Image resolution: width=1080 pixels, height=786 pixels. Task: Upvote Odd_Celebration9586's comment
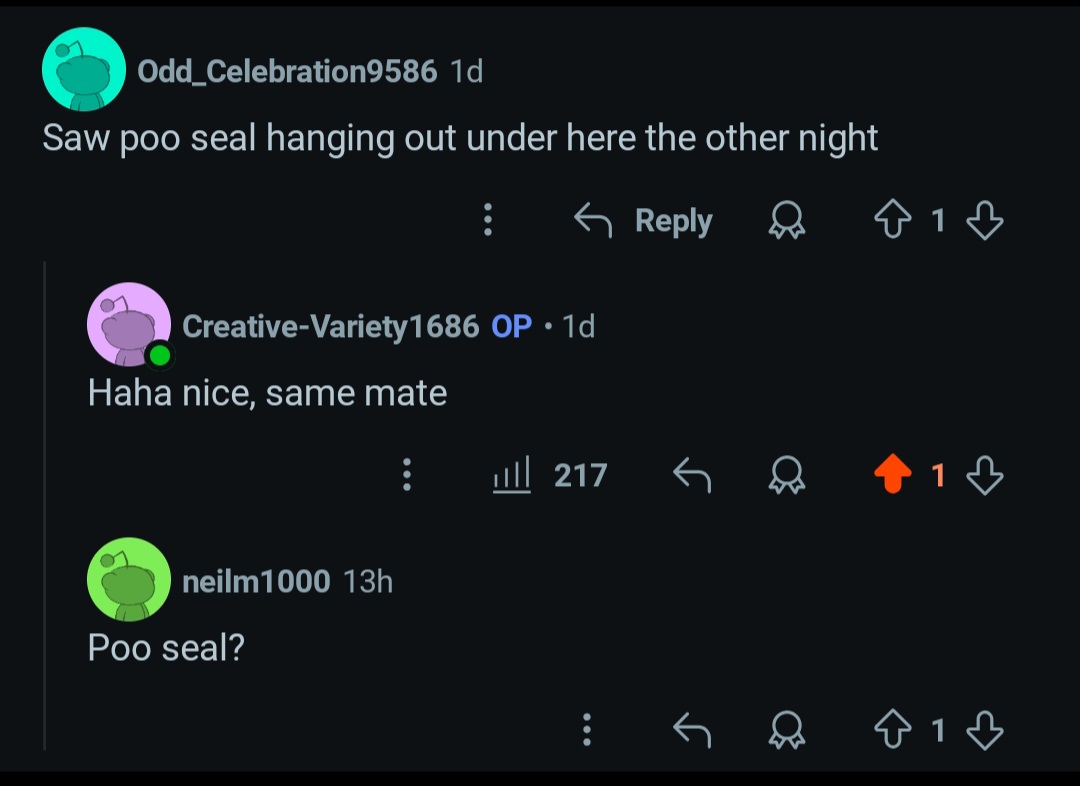click(x=893, y=220)
